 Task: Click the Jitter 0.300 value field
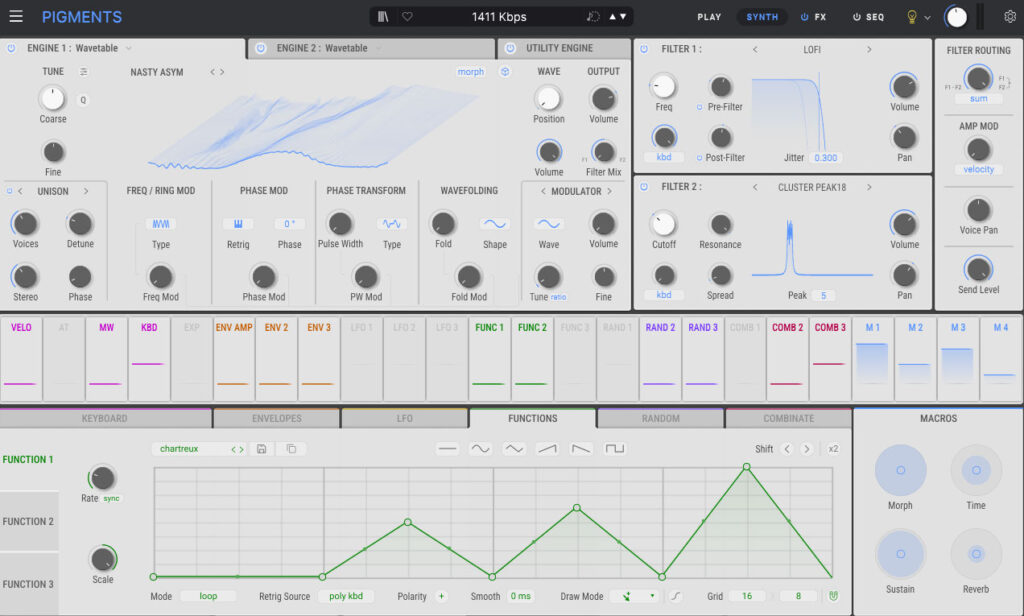[825, 158]
